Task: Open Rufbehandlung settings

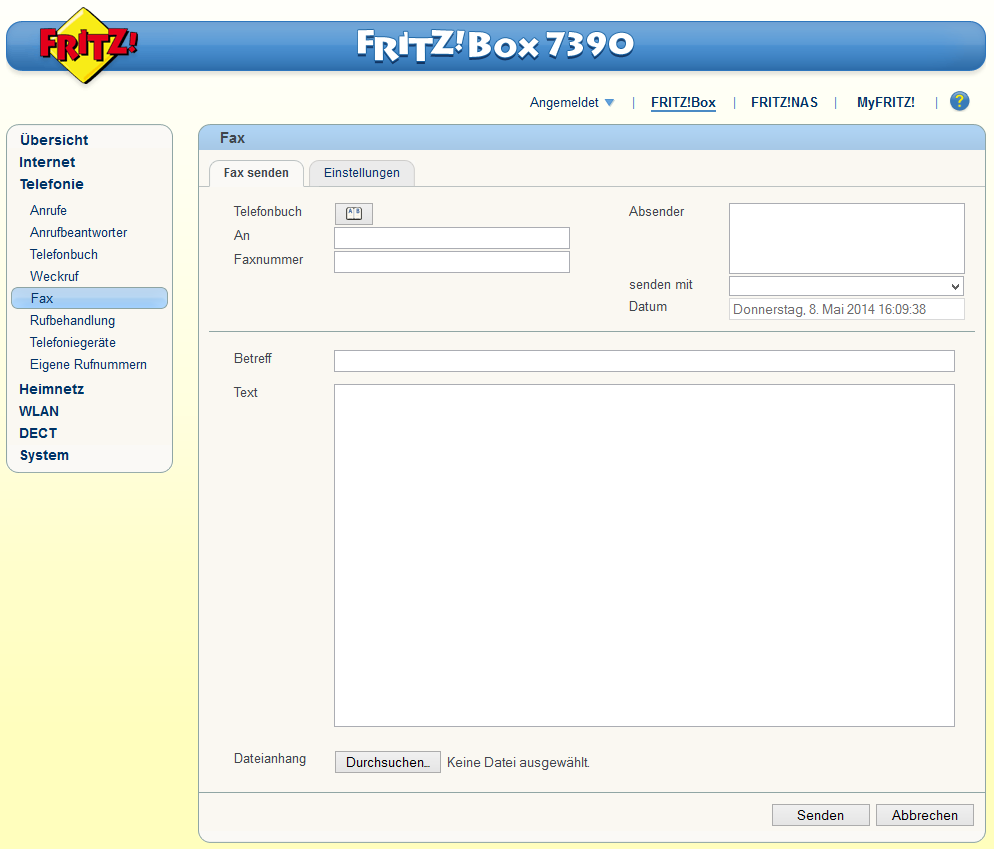Action: 72,321
